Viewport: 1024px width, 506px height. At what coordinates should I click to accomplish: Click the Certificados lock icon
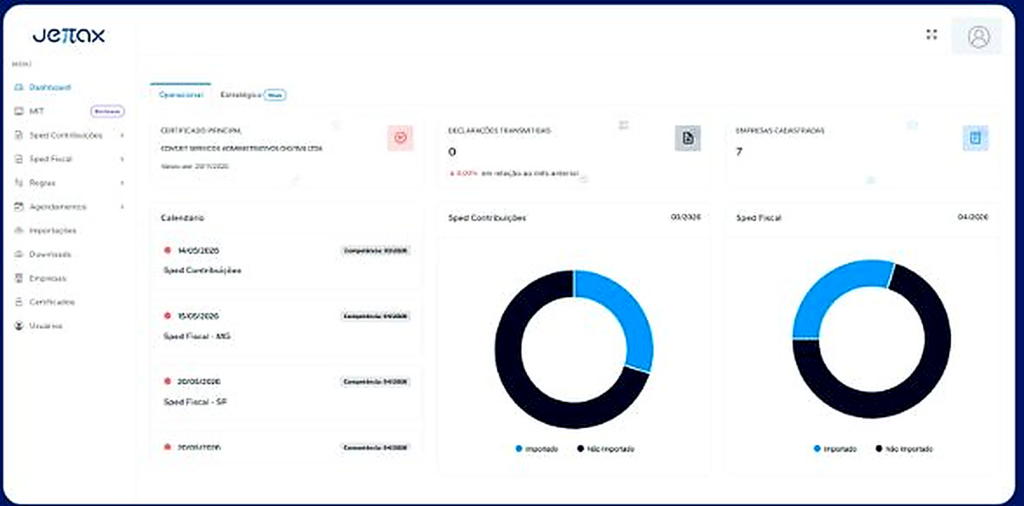19,302
